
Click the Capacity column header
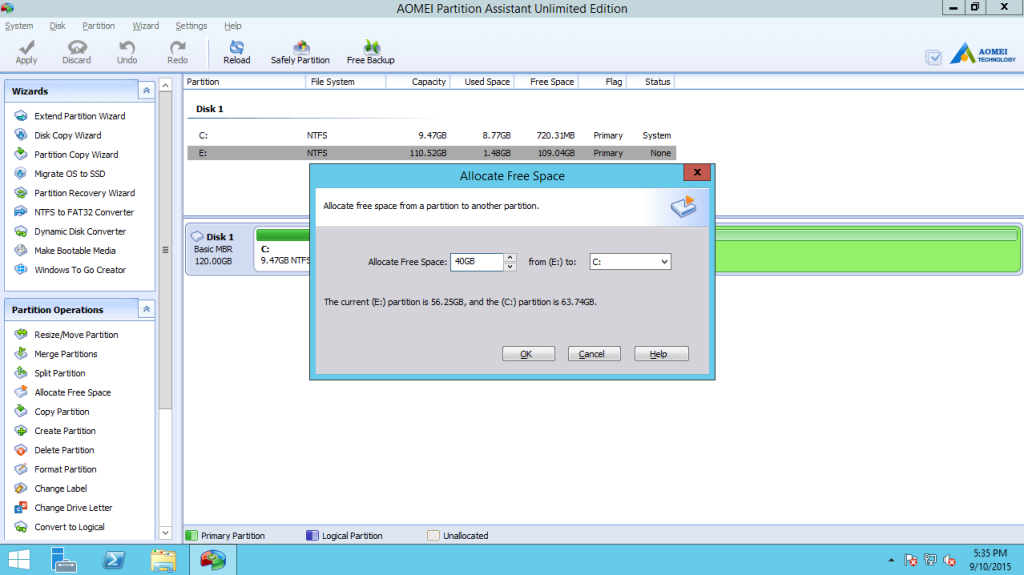[417, 82]
